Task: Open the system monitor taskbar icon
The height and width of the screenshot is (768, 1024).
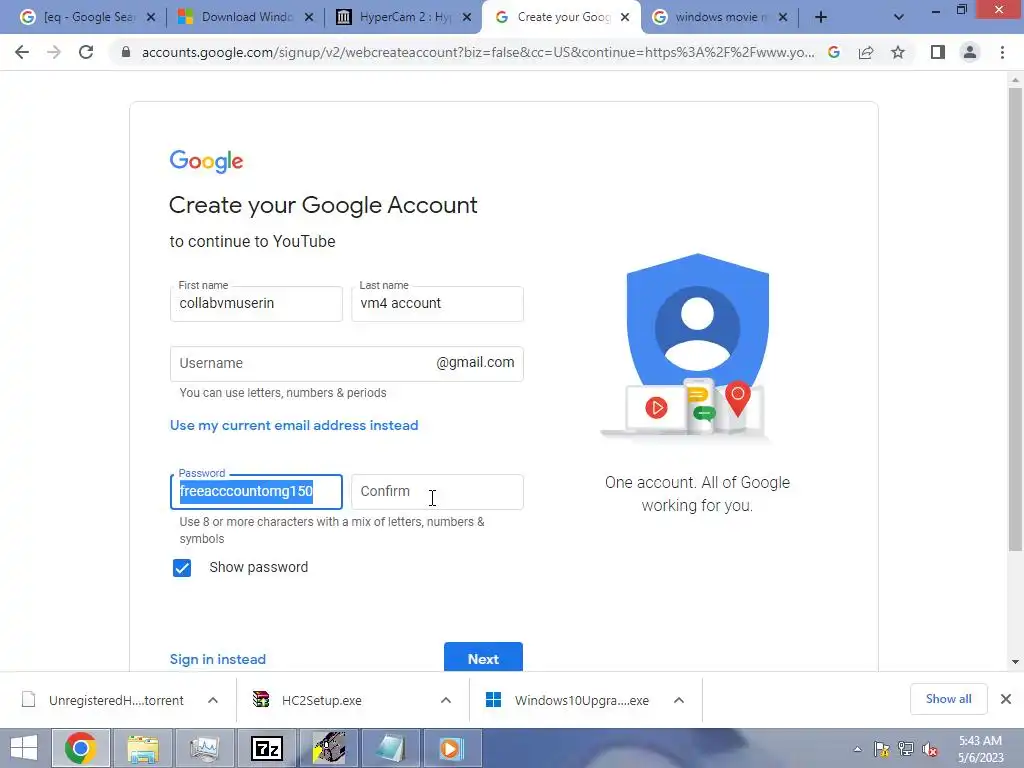Action: (x=204, y=748)
